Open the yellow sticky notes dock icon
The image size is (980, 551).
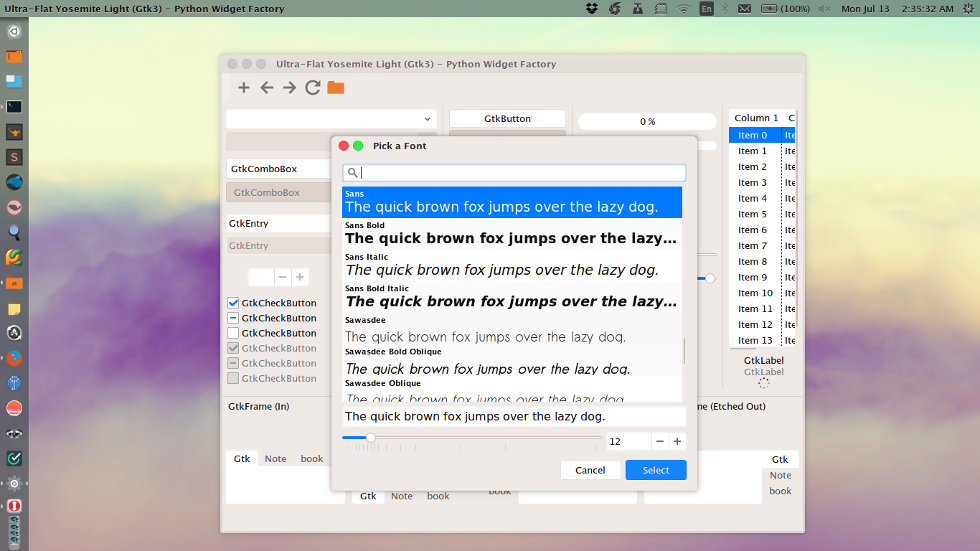pyautogui.click(x=14, y=309)
